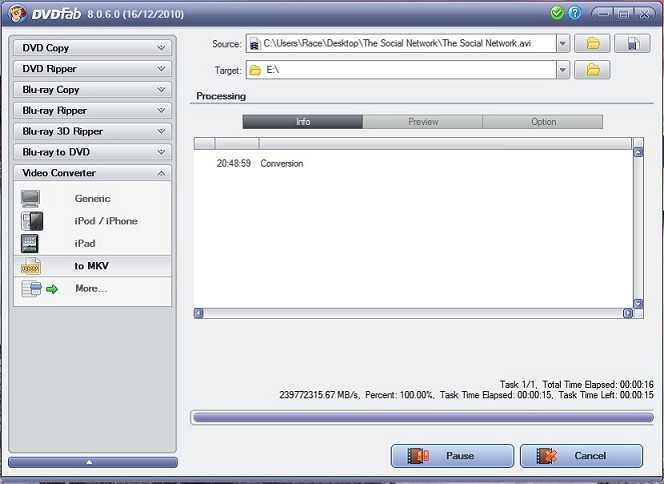Minimize the DVDFab window
Image resolution: width=664 pixels, height=484 pixels.
603,14
